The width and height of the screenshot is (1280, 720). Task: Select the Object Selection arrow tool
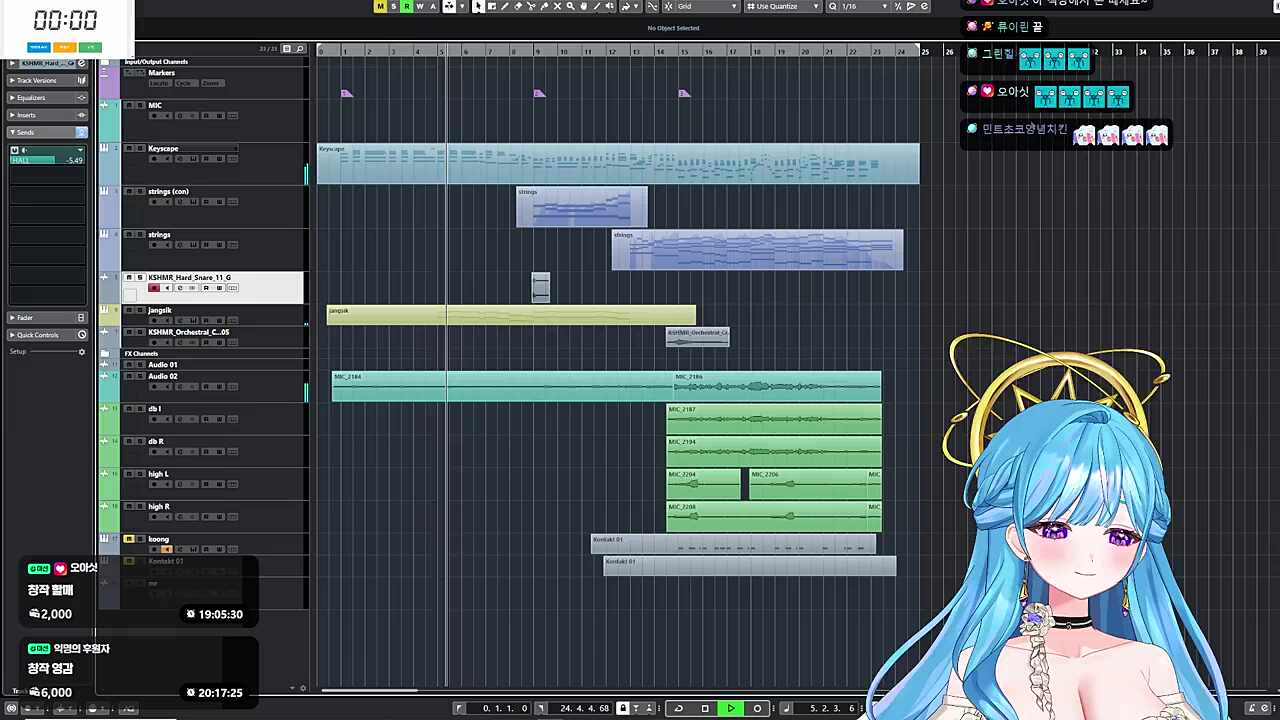(x=478, y=6)
